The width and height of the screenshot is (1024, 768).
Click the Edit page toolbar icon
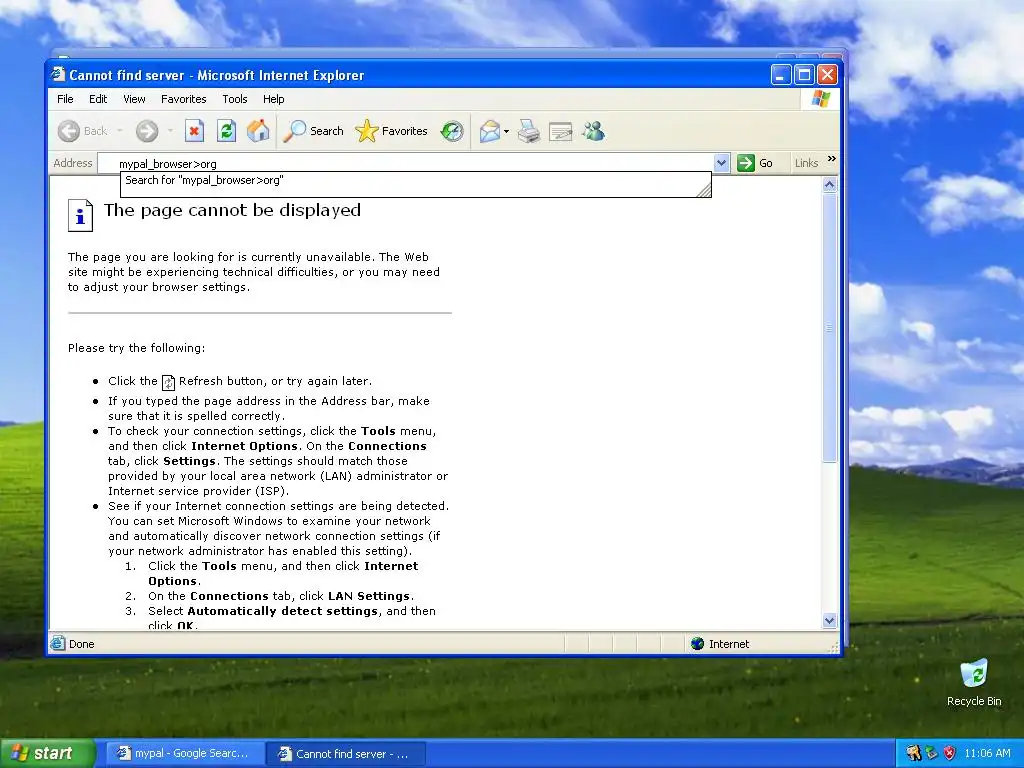coord(560,131)
